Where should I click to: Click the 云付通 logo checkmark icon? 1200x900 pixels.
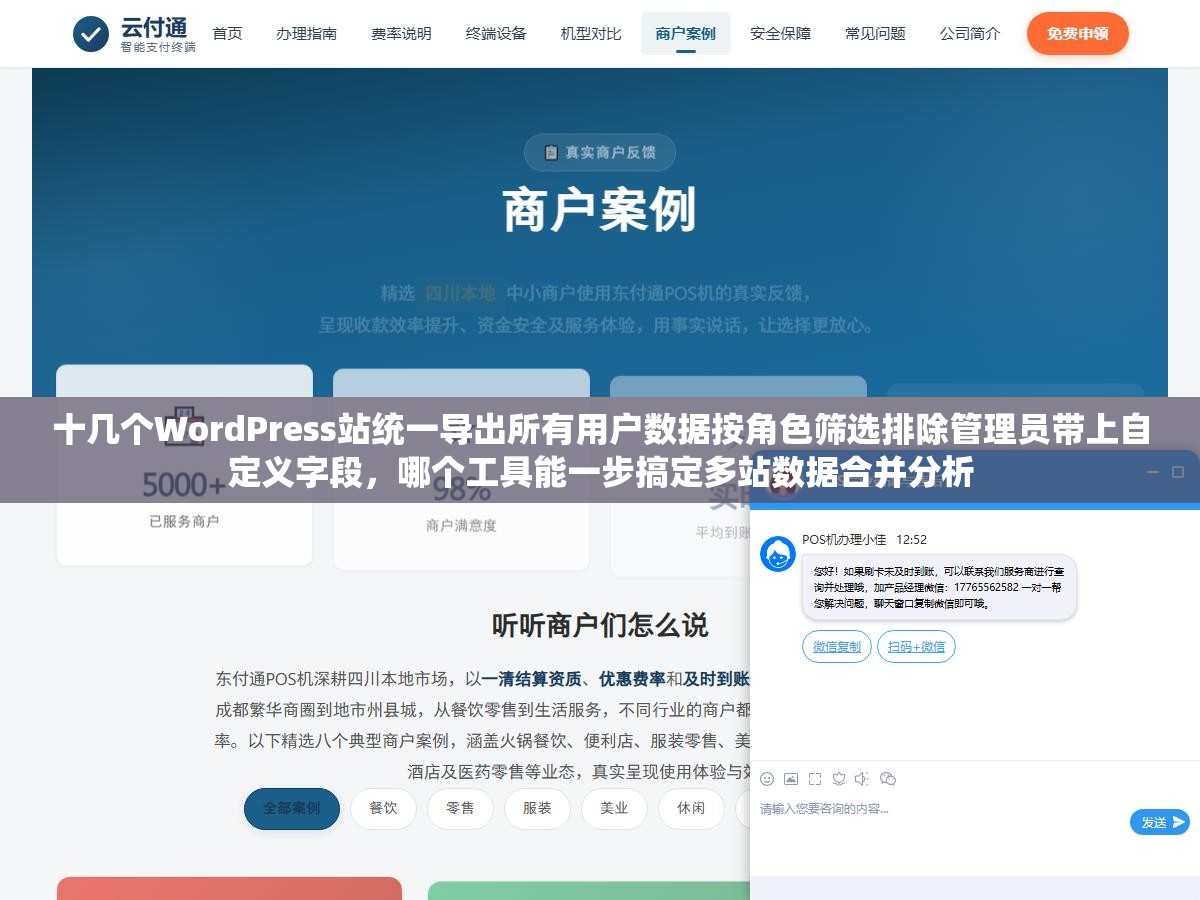click(91, 34)
